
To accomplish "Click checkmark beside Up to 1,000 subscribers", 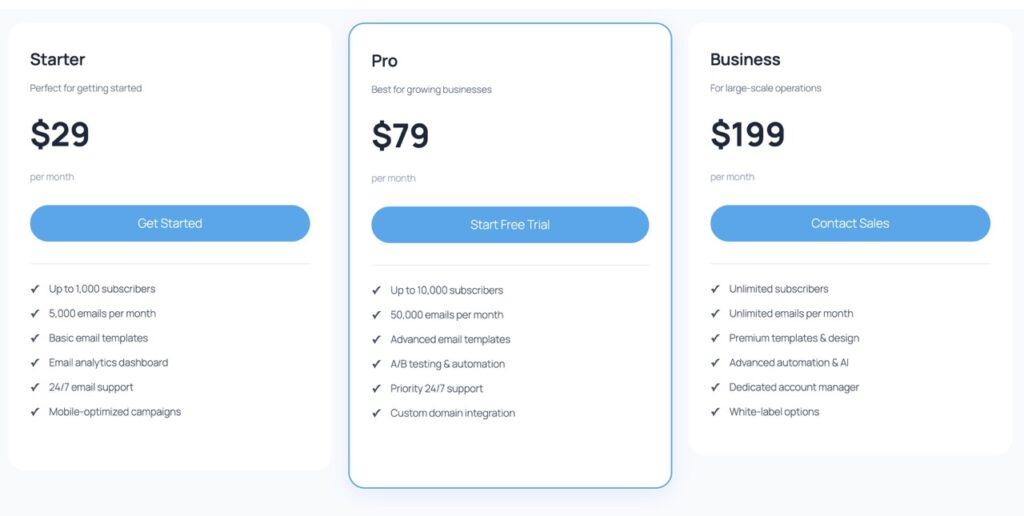I will [x=35, y=289].
